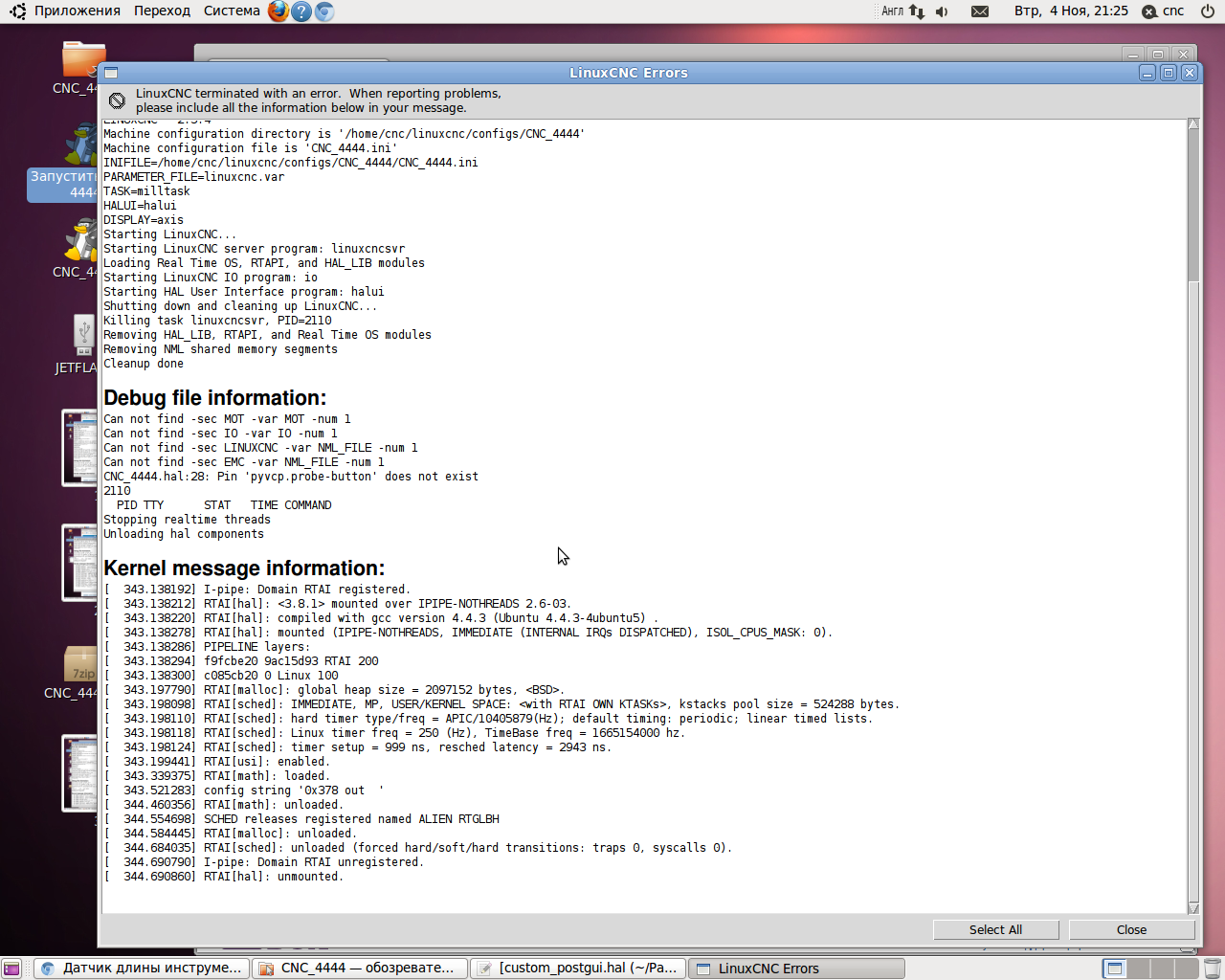Open the network connections indicator
Screen dimensions: 1225x980
coord(917,11)
